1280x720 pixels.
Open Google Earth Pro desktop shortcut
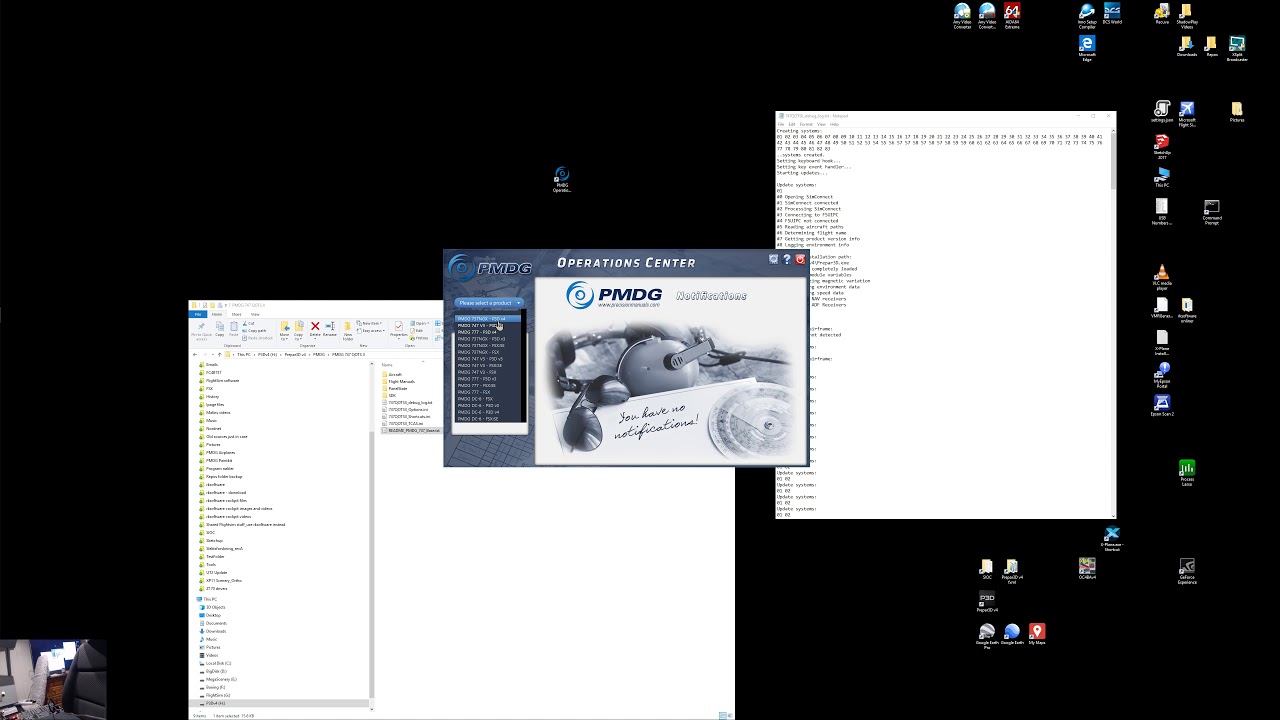coord(987,636)
